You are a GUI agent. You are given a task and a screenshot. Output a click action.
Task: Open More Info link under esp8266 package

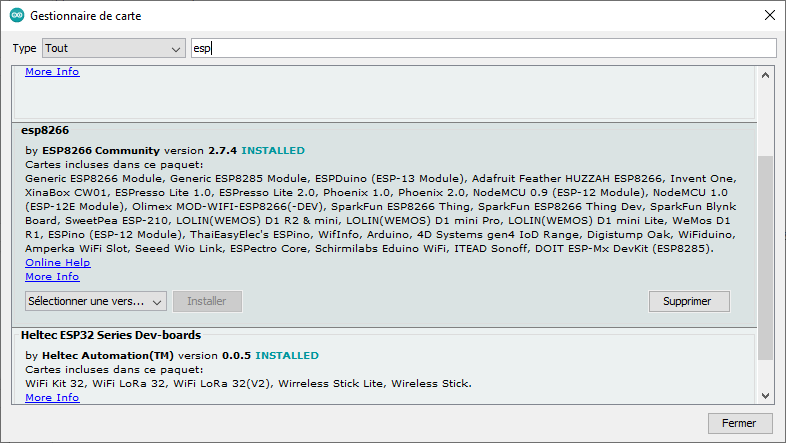click(52, 277)
